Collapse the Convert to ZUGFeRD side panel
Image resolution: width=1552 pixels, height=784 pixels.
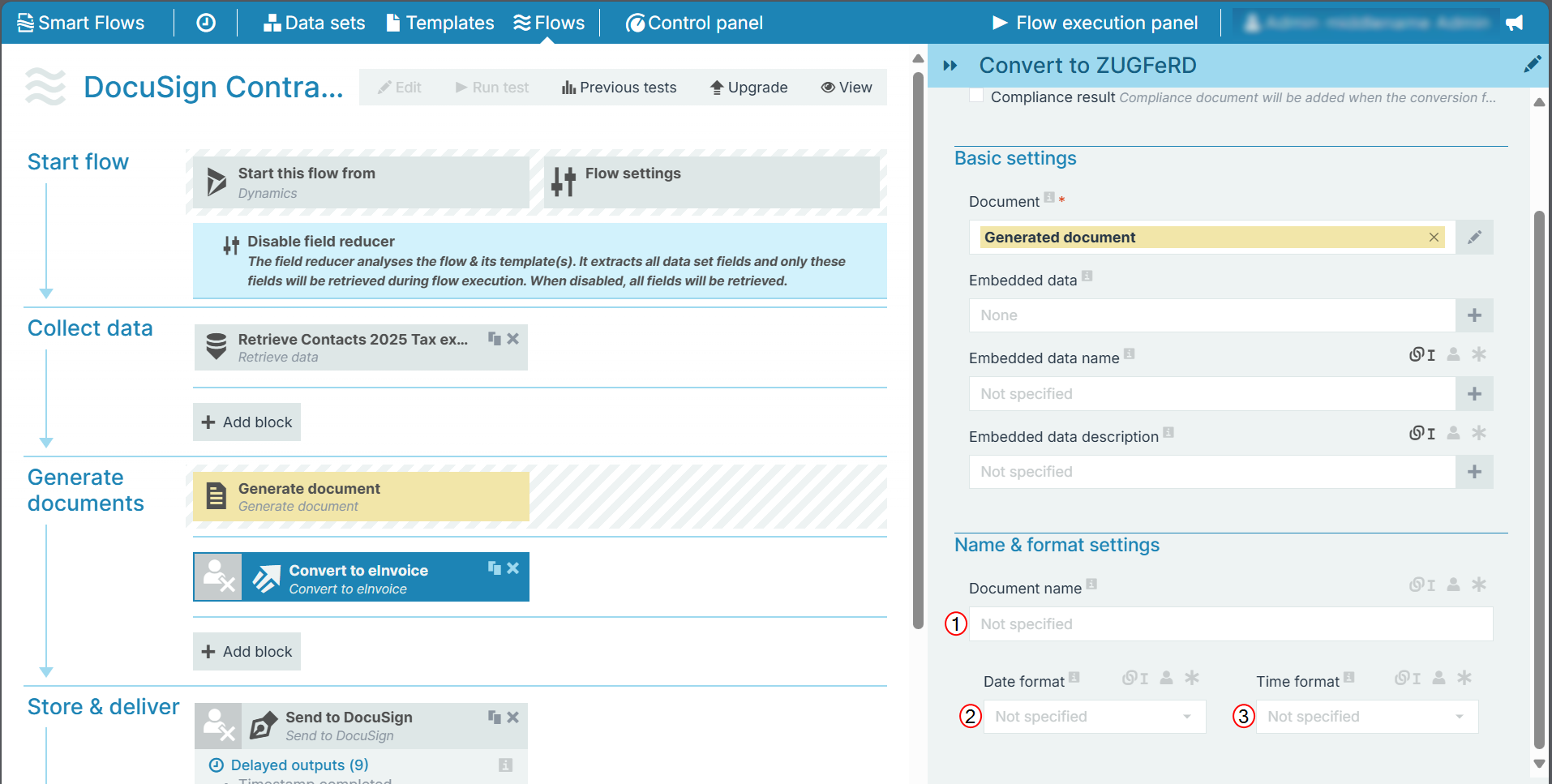tap(950, 66)
